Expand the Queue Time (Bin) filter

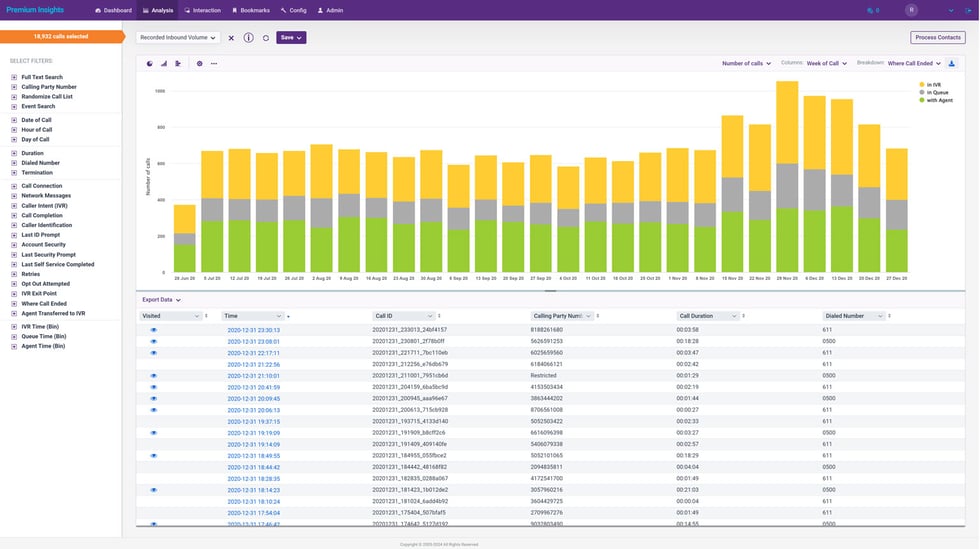14,336
